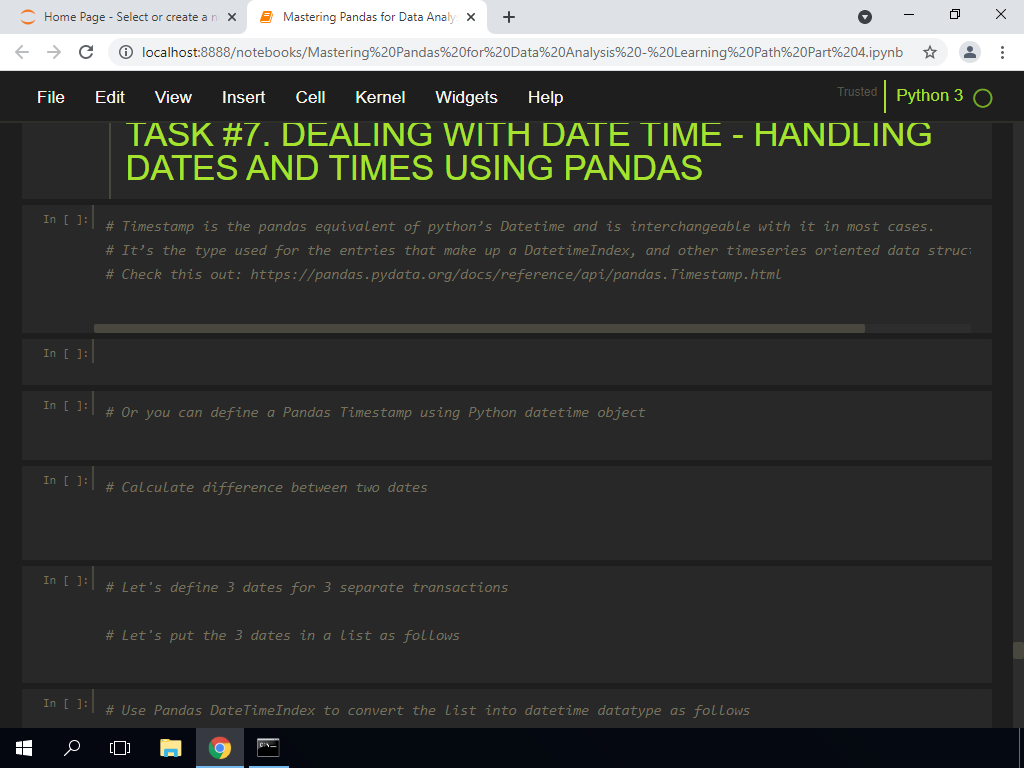Open Task View on taskbar
This screenshot has width=1024, height=768.
(x=120, y=748)
